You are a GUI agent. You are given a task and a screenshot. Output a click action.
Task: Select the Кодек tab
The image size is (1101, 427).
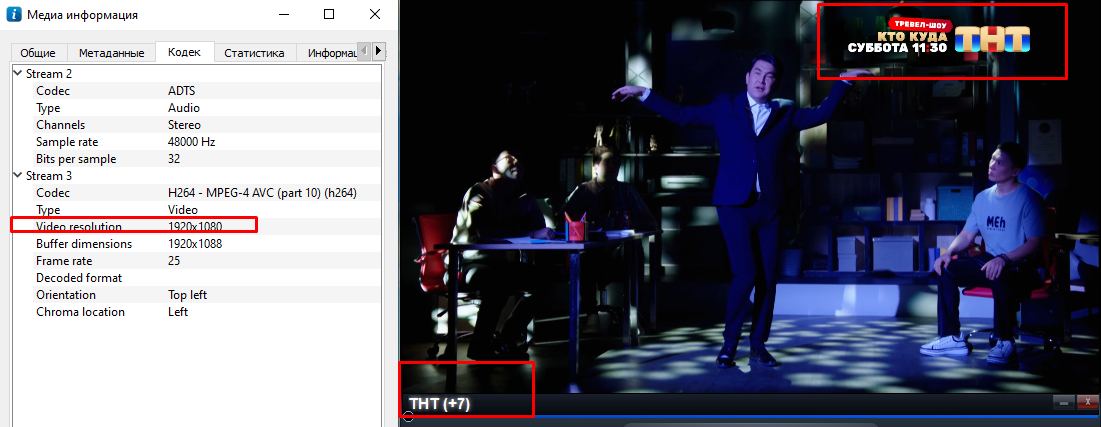pos(184,52)
